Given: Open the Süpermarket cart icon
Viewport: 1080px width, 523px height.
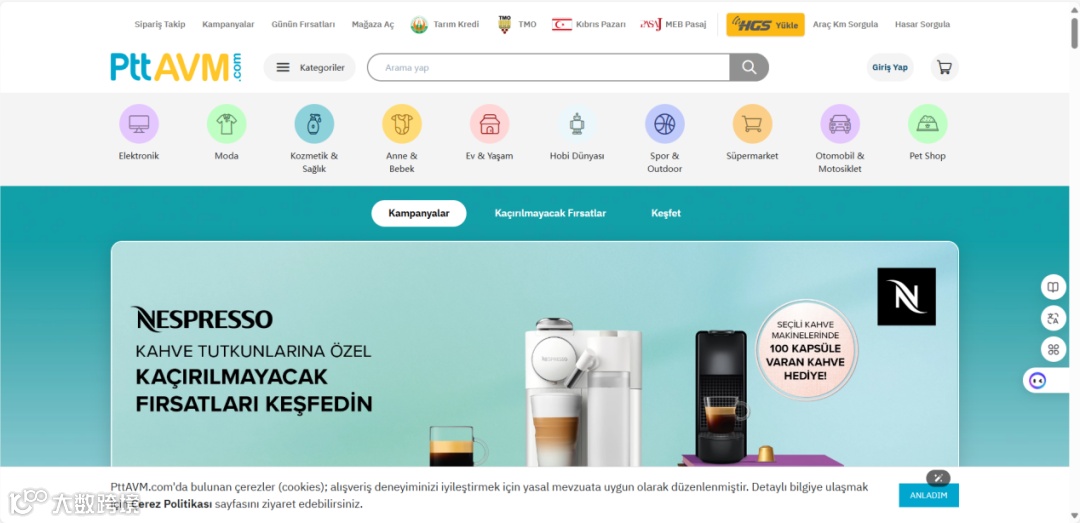Looking at the screenshot, I should click(x=752, y=124).
